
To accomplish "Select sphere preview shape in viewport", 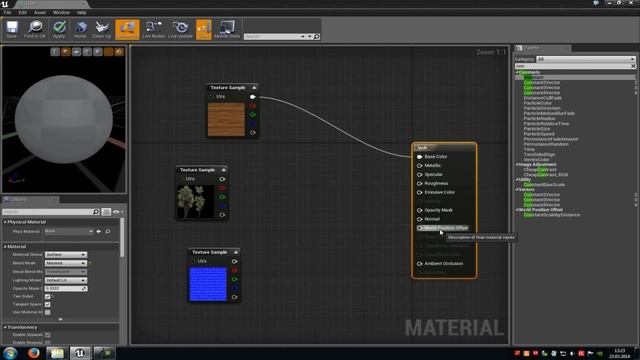I will point(66,52).
